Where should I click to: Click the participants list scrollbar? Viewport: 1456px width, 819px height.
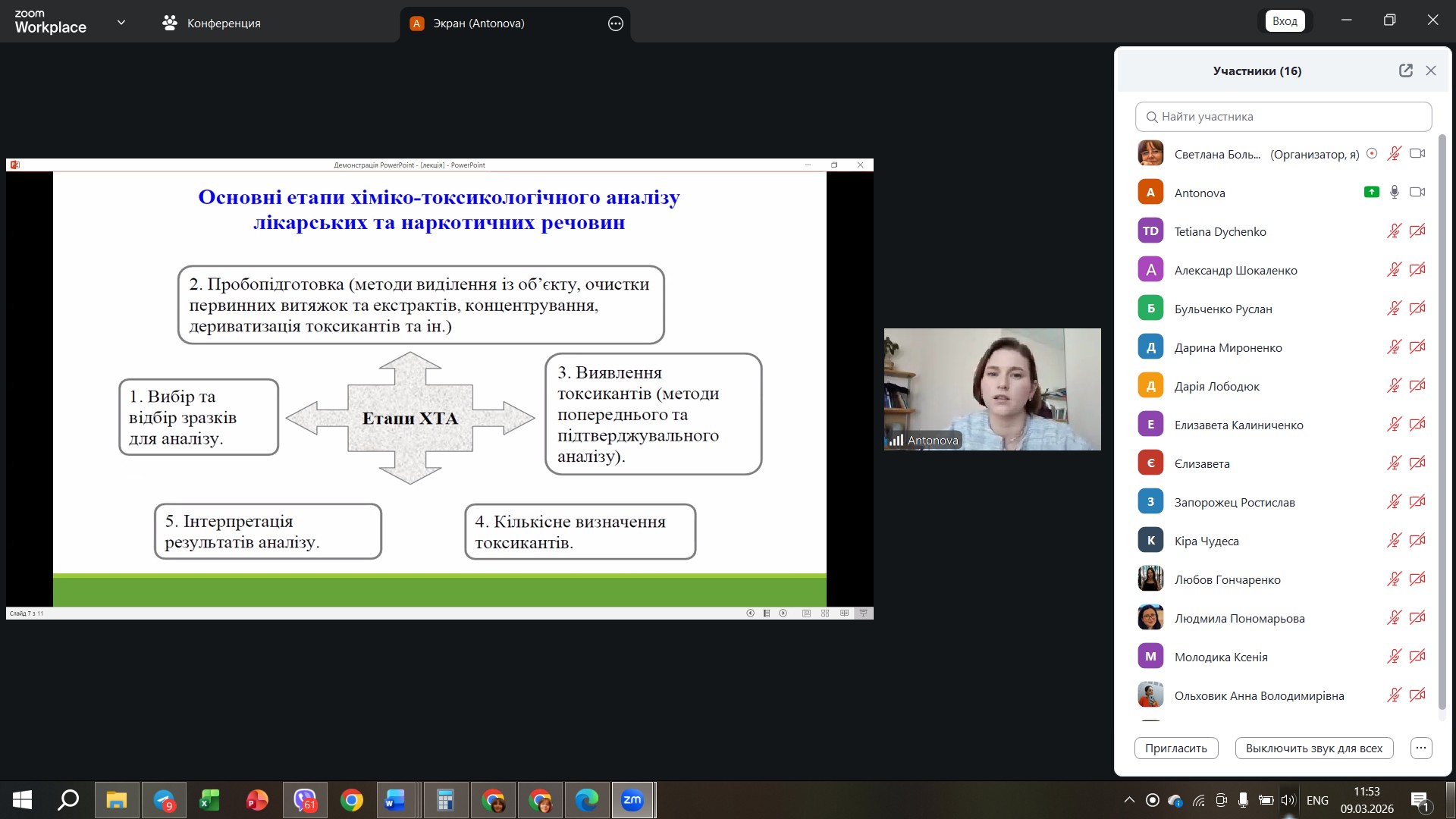pos(1442,421)
